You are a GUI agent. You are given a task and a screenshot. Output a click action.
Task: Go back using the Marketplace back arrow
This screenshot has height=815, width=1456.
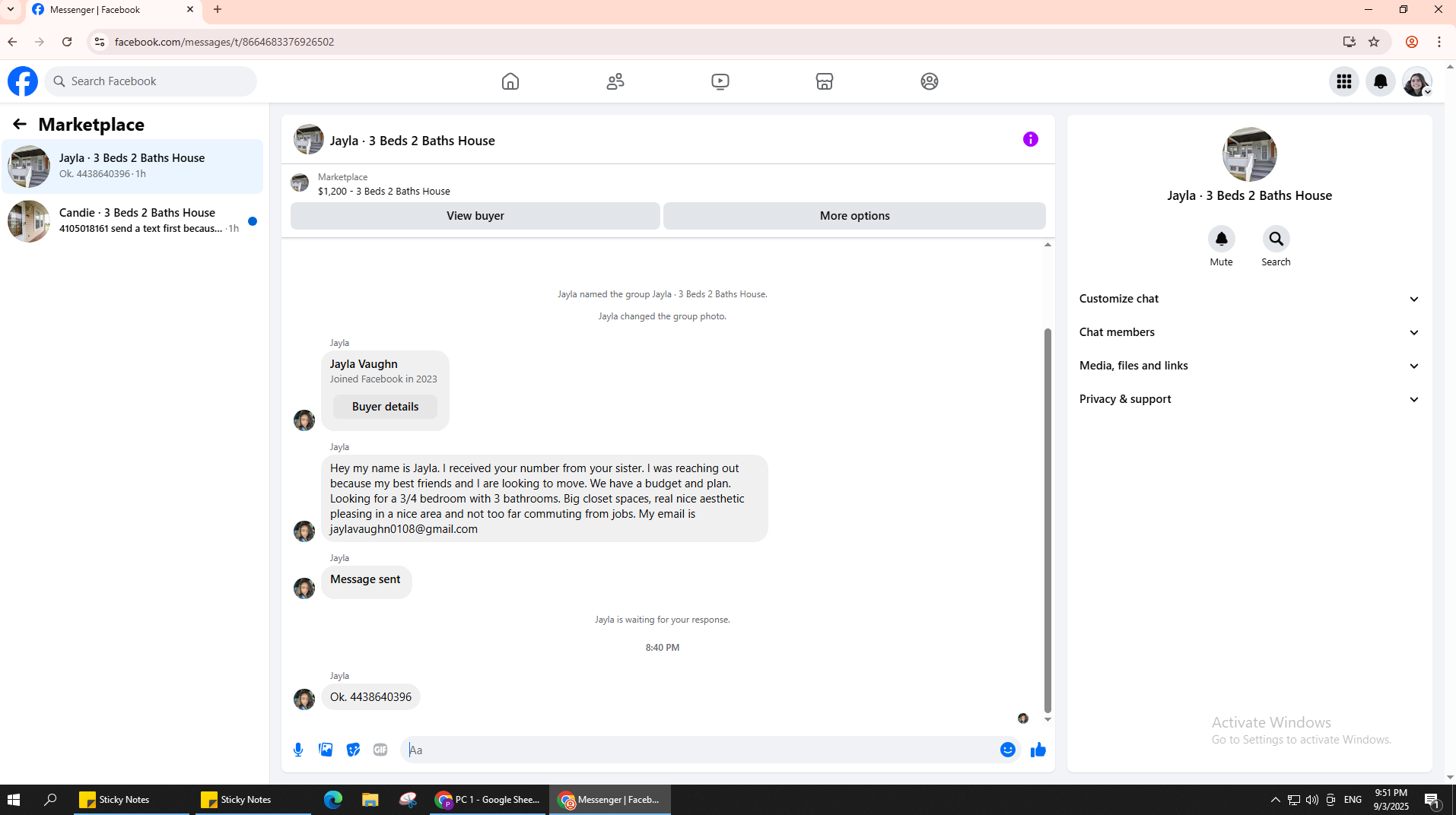pos(20,124)
